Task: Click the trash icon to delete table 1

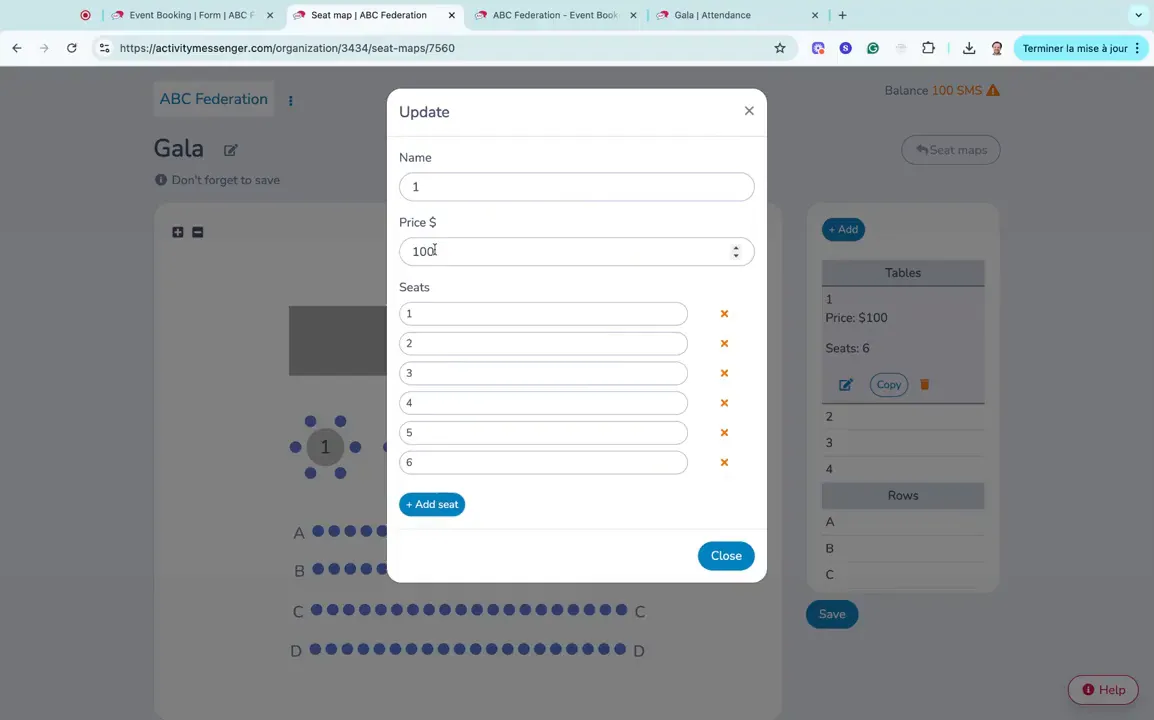Action: coord(924,384)
